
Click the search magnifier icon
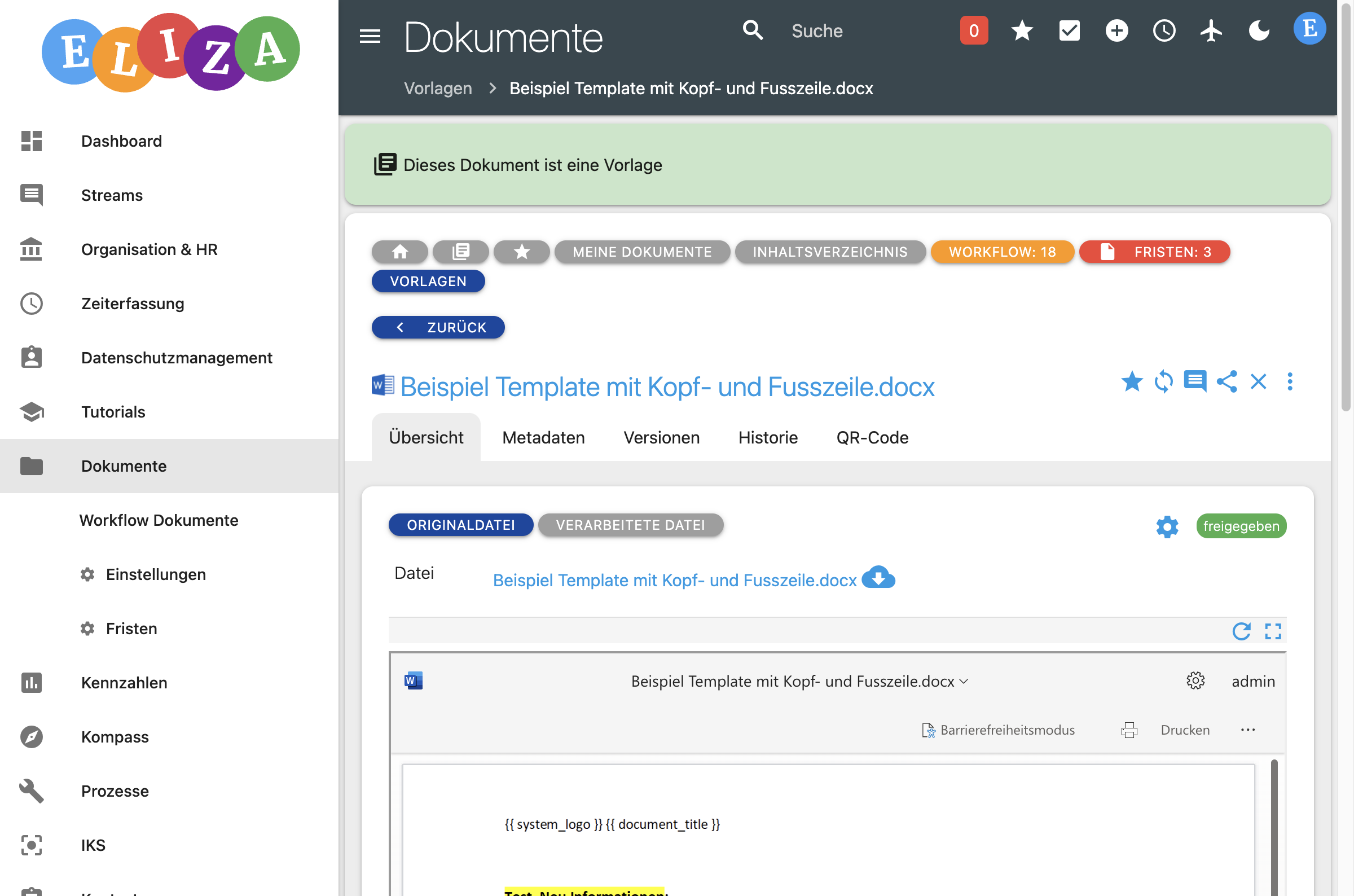click(753, 30)
